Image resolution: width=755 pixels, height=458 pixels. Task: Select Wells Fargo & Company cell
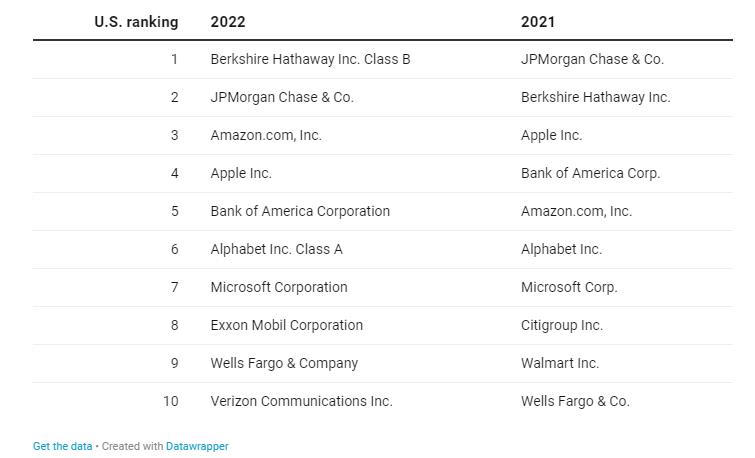284,363
